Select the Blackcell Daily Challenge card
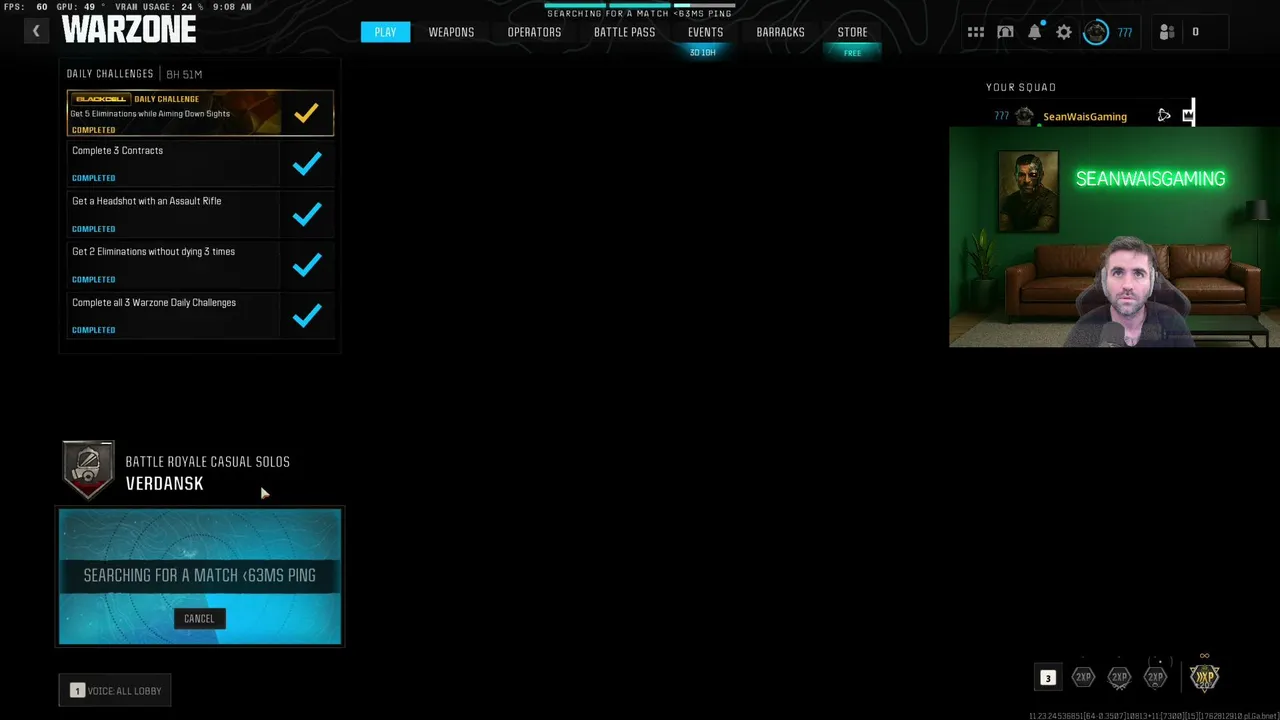 200,113
